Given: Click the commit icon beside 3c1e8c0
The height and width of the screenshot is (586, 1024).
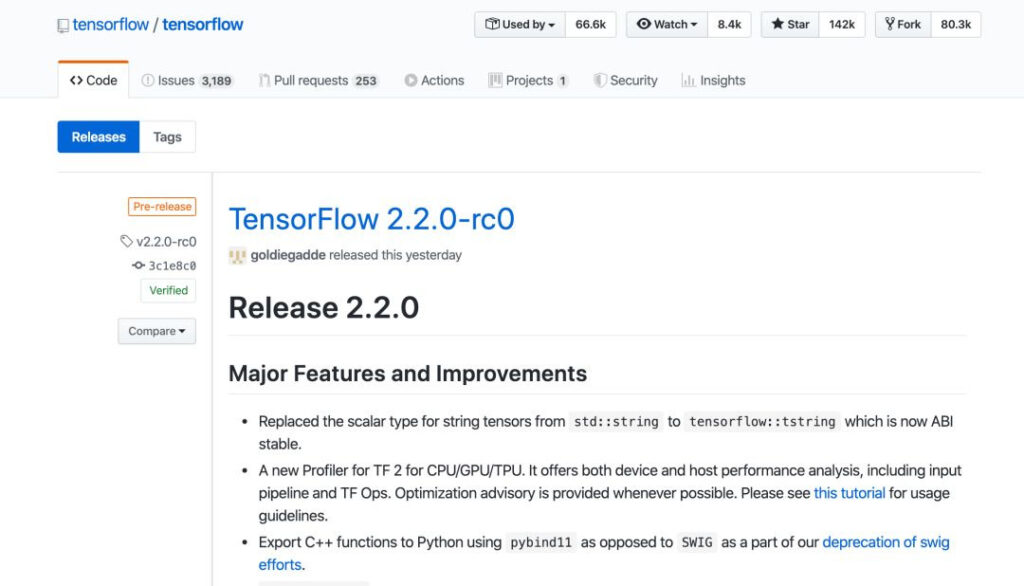Looking at the screenshot, I should [138, 266].
